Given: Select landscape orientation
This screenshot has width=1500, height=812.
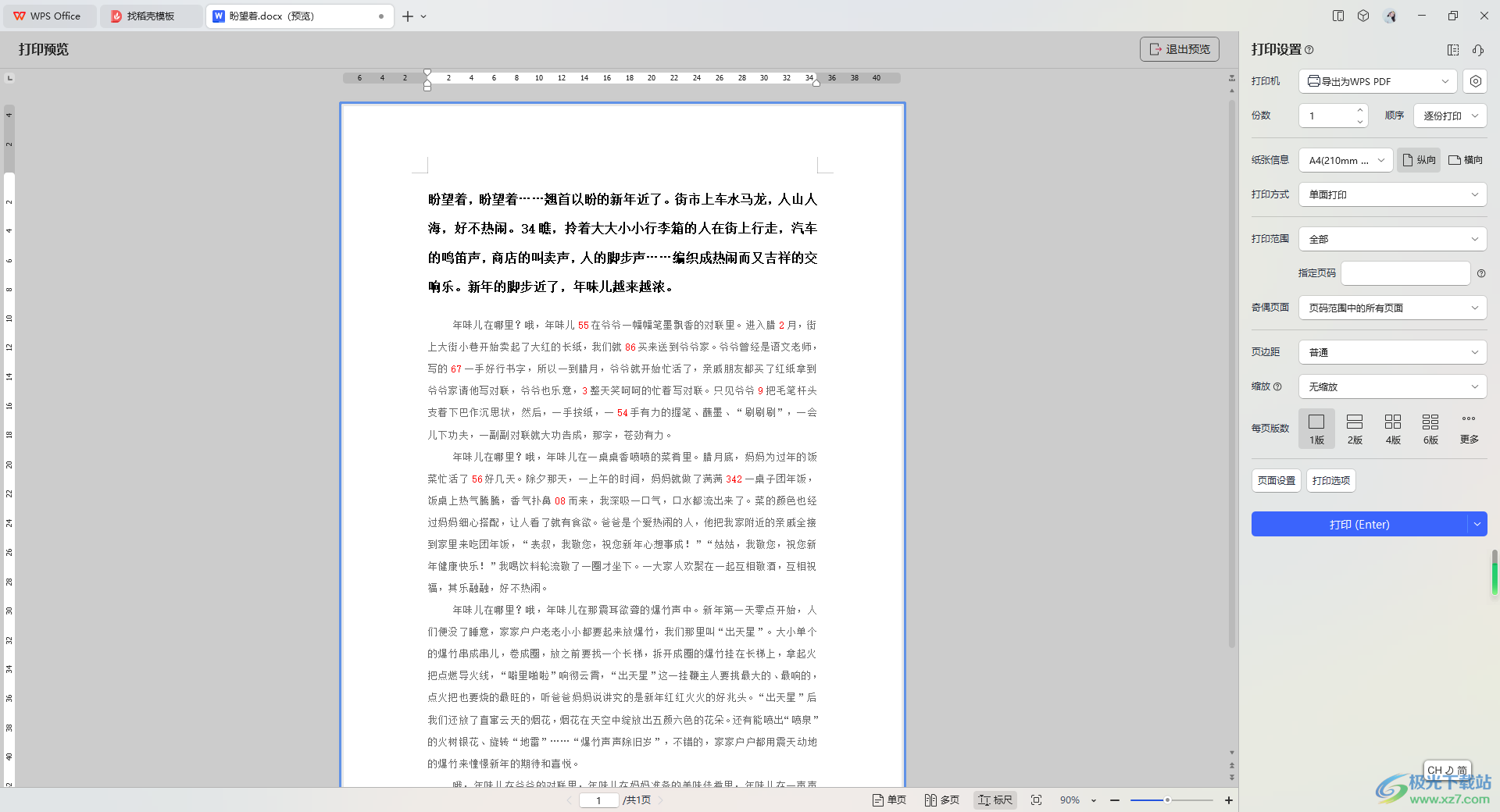Looking at the screenshot, I should [1466, 160].
